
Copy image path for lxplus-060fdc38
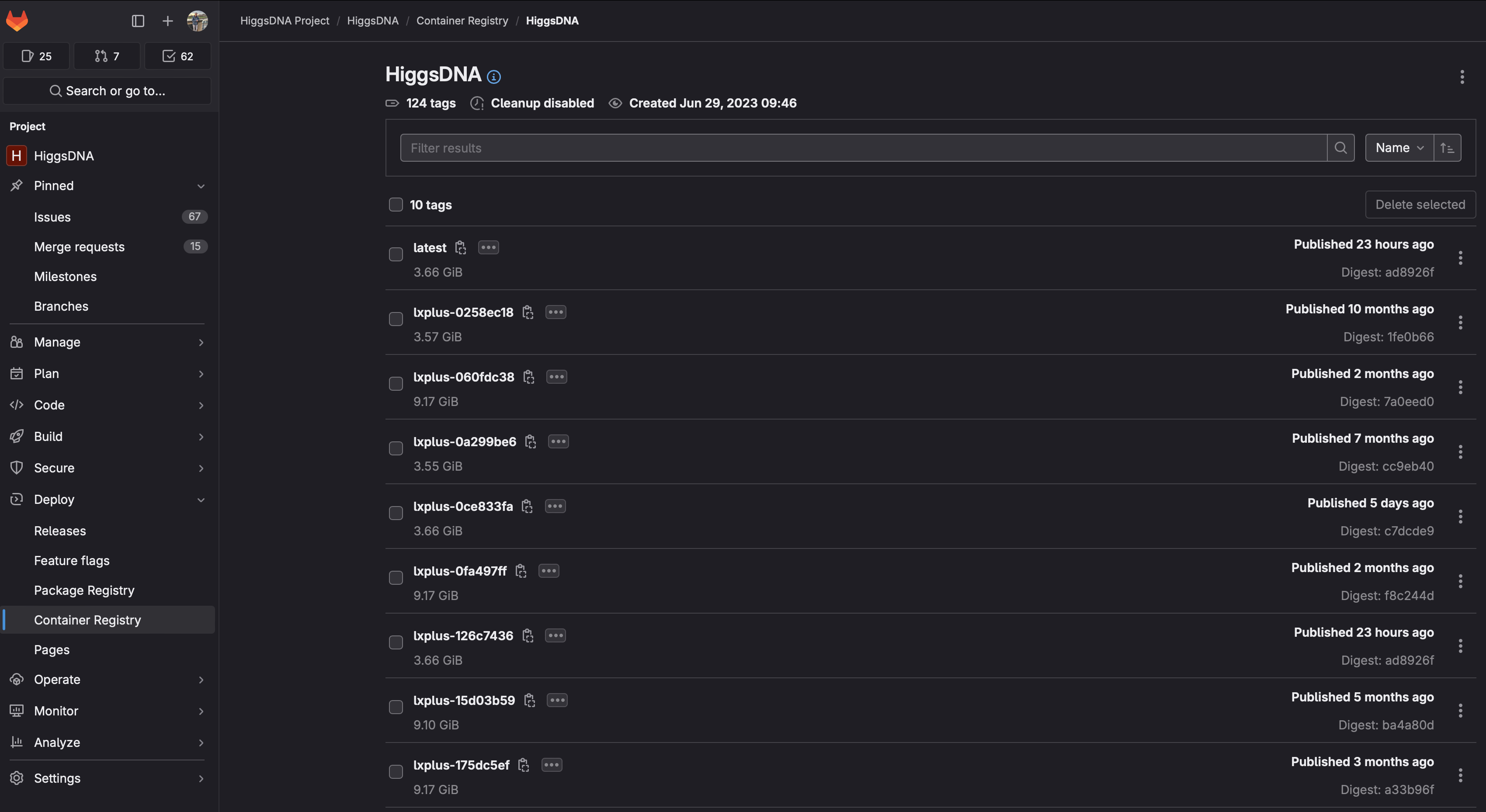(x=528, y=377)
